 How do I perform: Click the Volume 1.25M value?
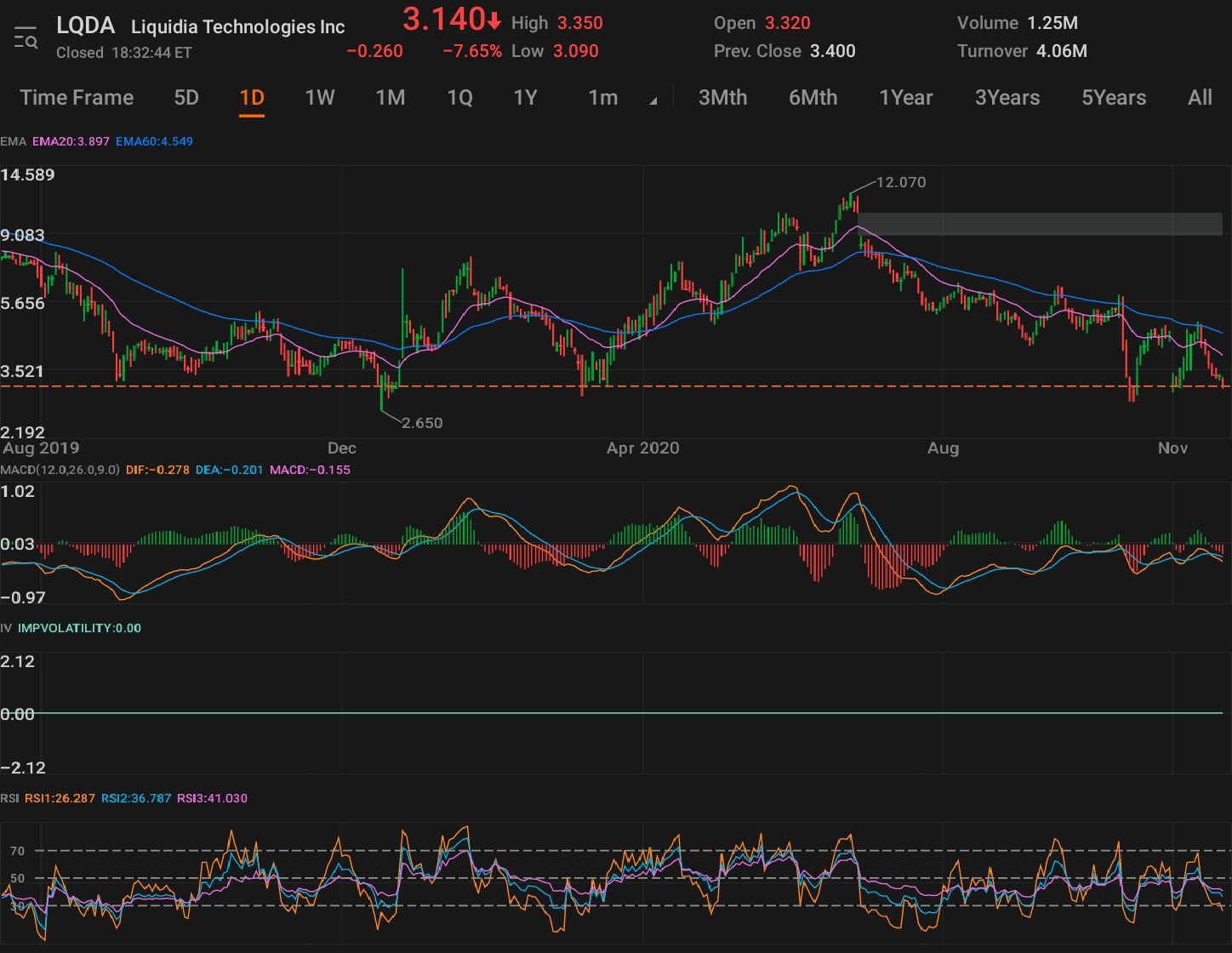click(x=1052, y=23)
